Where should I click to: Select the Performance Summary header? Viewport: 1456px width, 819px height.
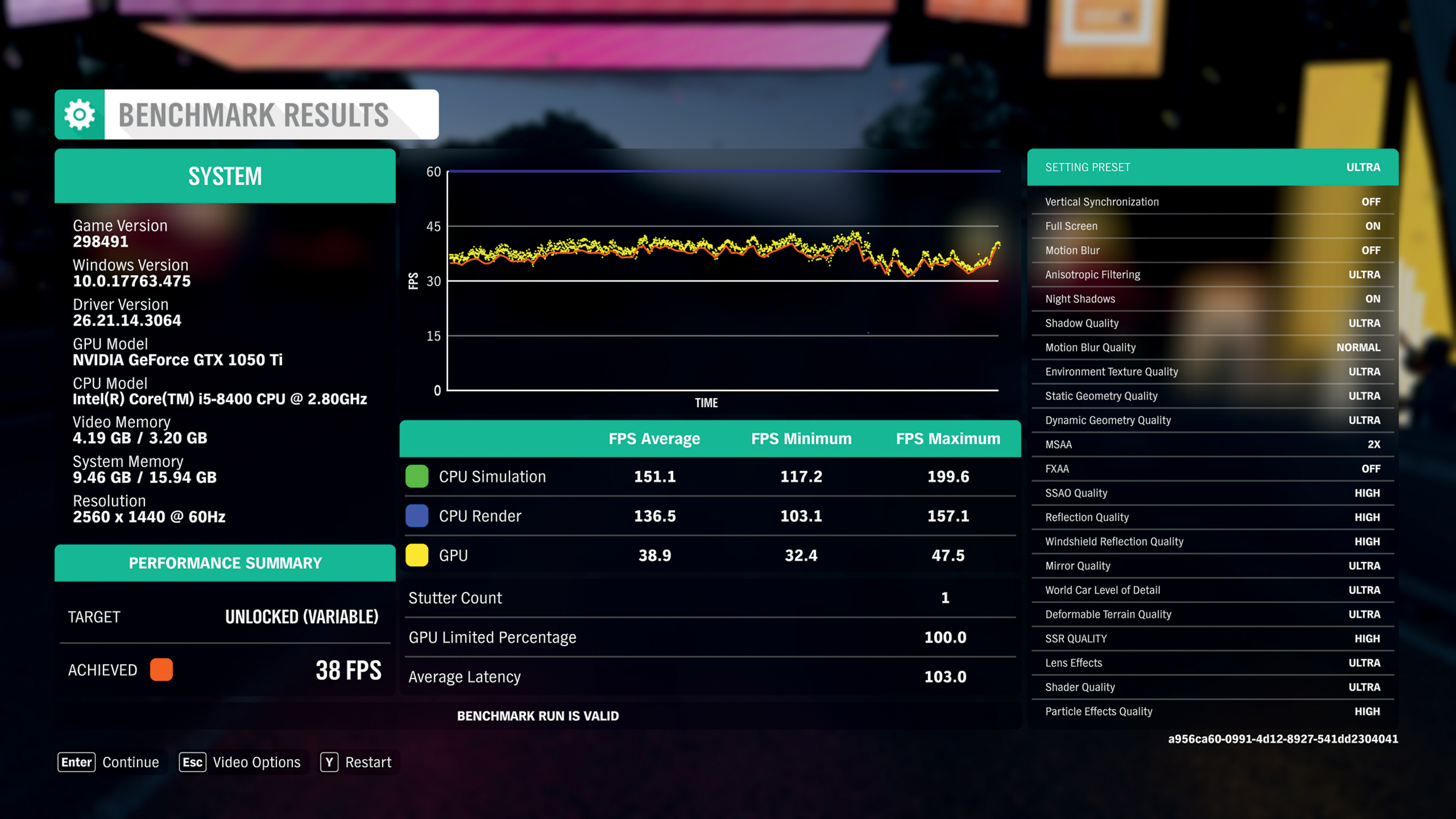[x=225, y=563]
